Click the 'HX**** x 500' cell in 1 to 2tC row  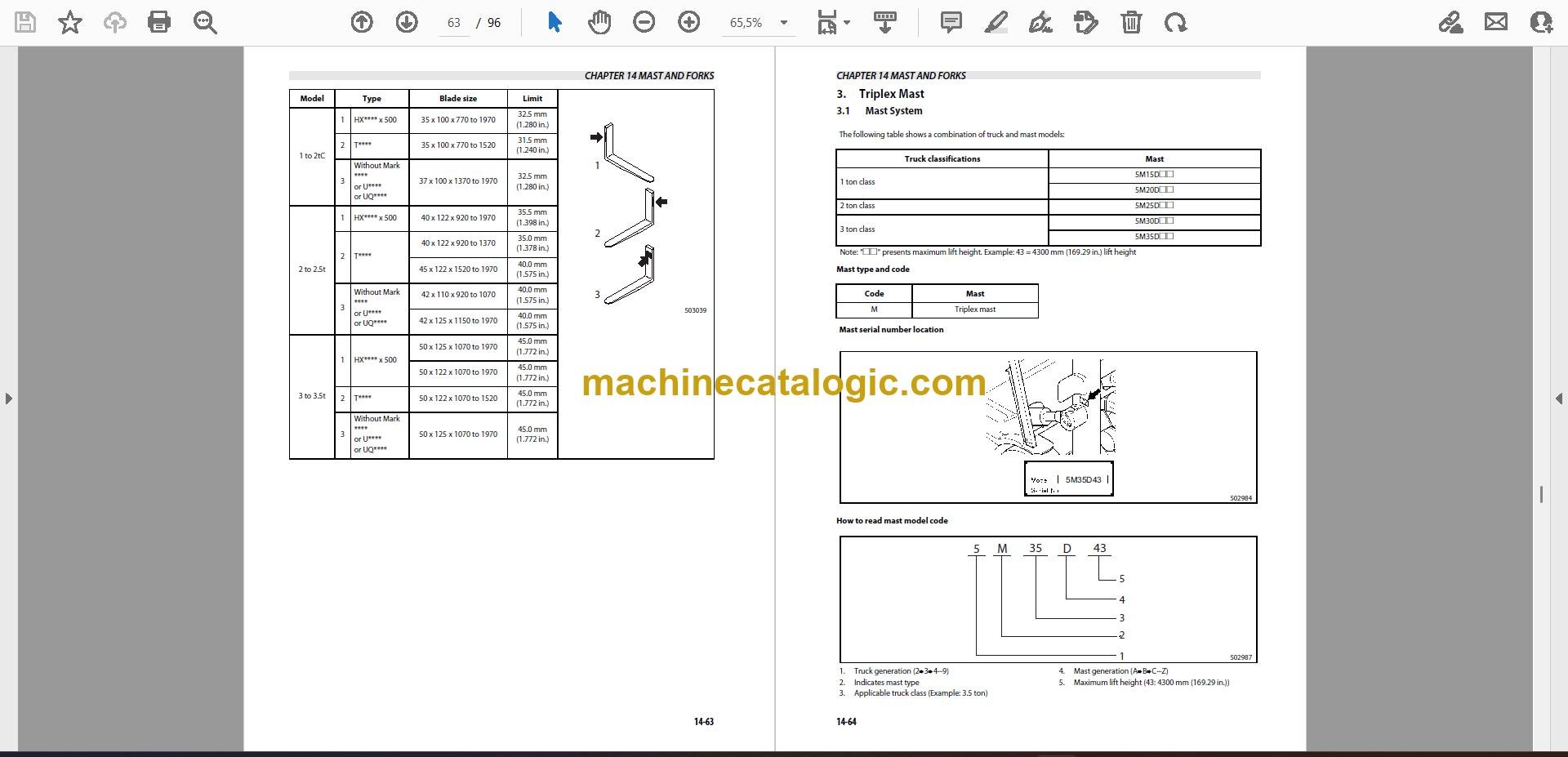click(x=380, y=120)
